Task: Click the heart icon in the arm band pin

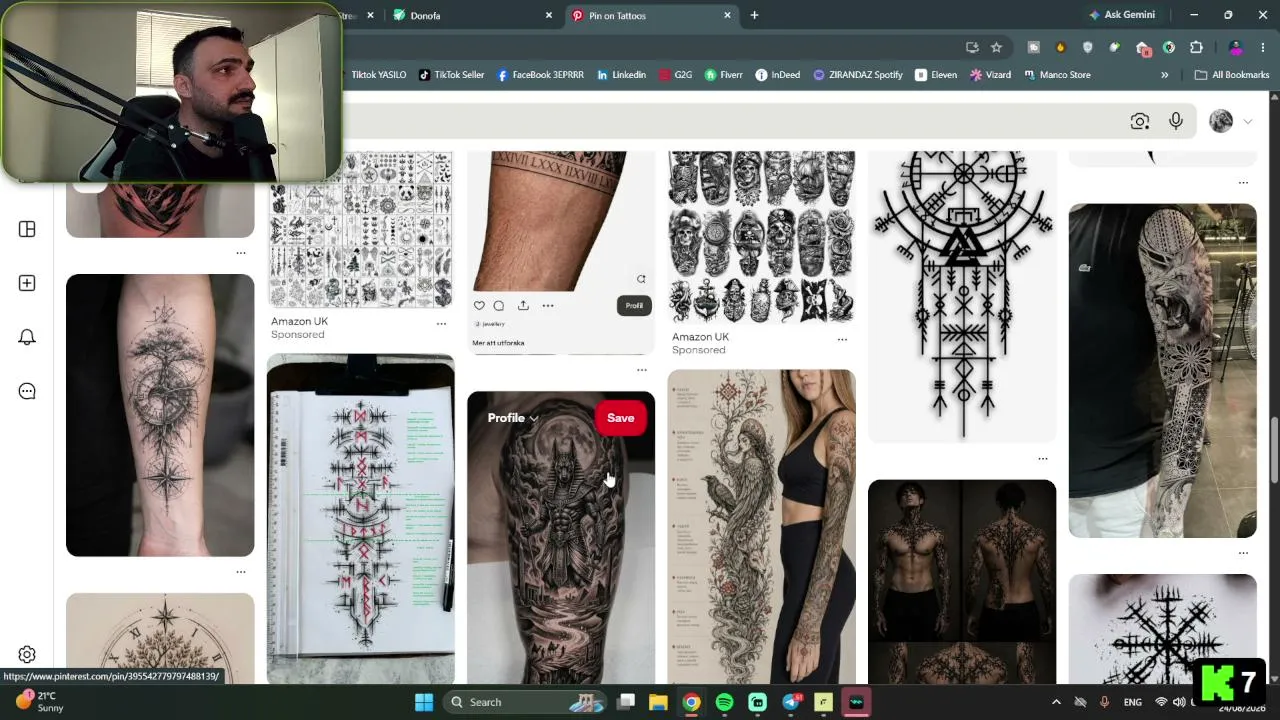Action: pyautogui.click(x=479, y=306)
